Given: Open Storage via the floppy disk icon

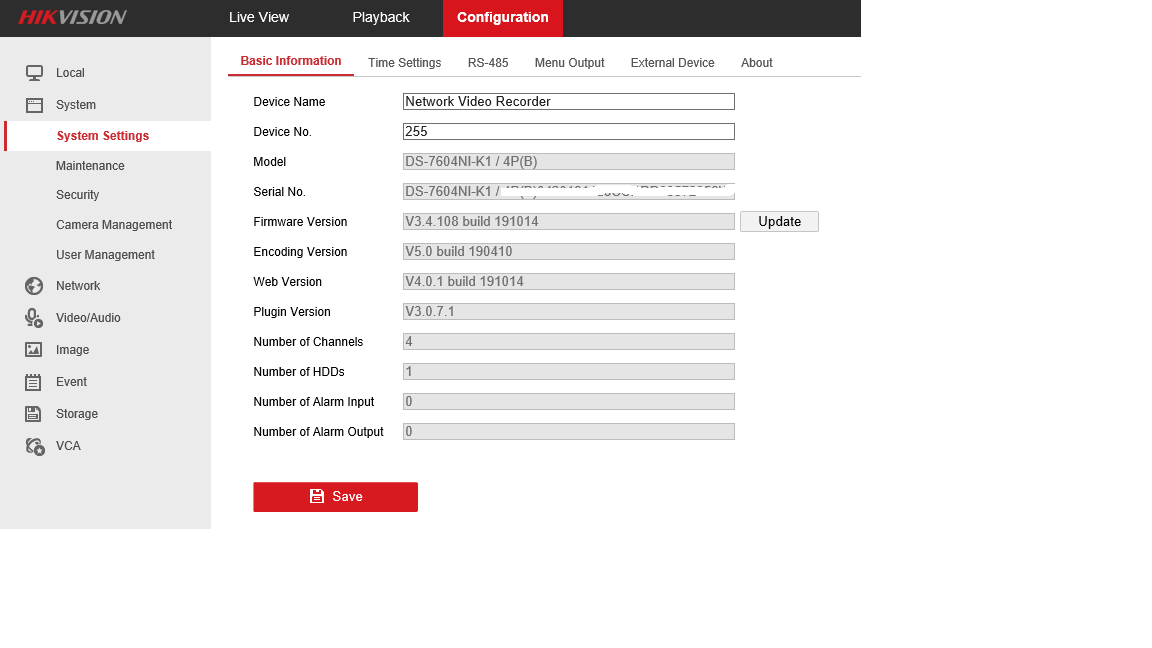Looking at the screenshot, I should tap(34, 414).
